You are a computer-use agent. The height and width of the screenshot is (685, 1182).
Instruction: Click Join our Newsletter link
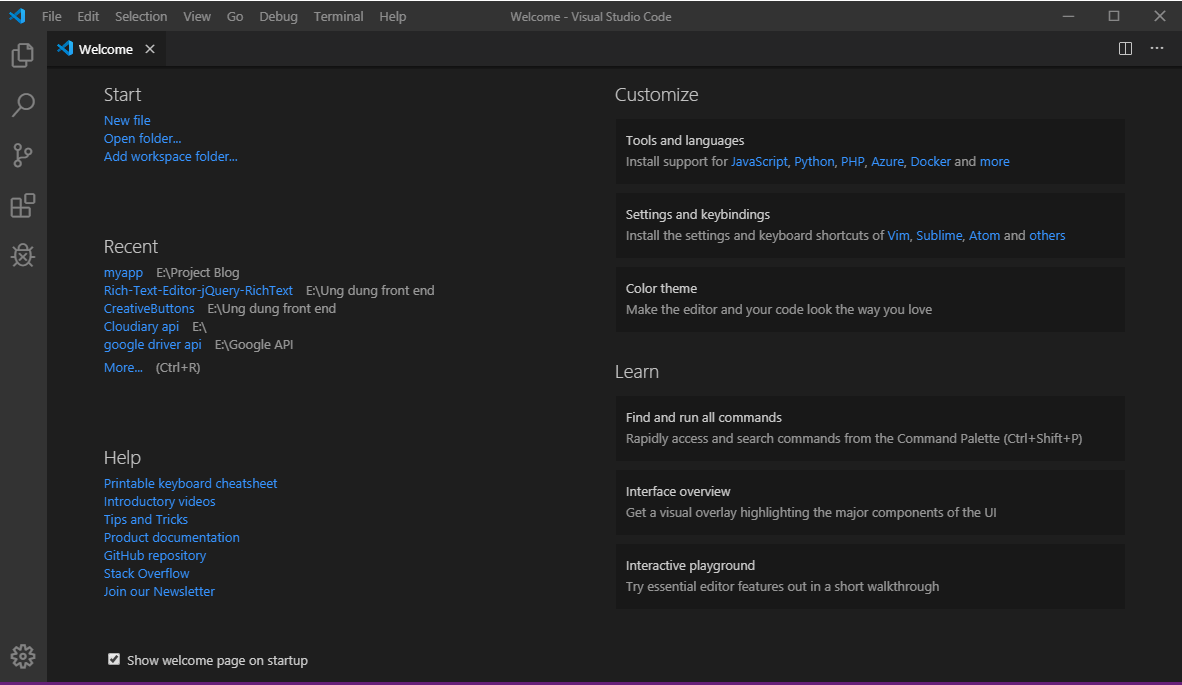pos(159,592)
